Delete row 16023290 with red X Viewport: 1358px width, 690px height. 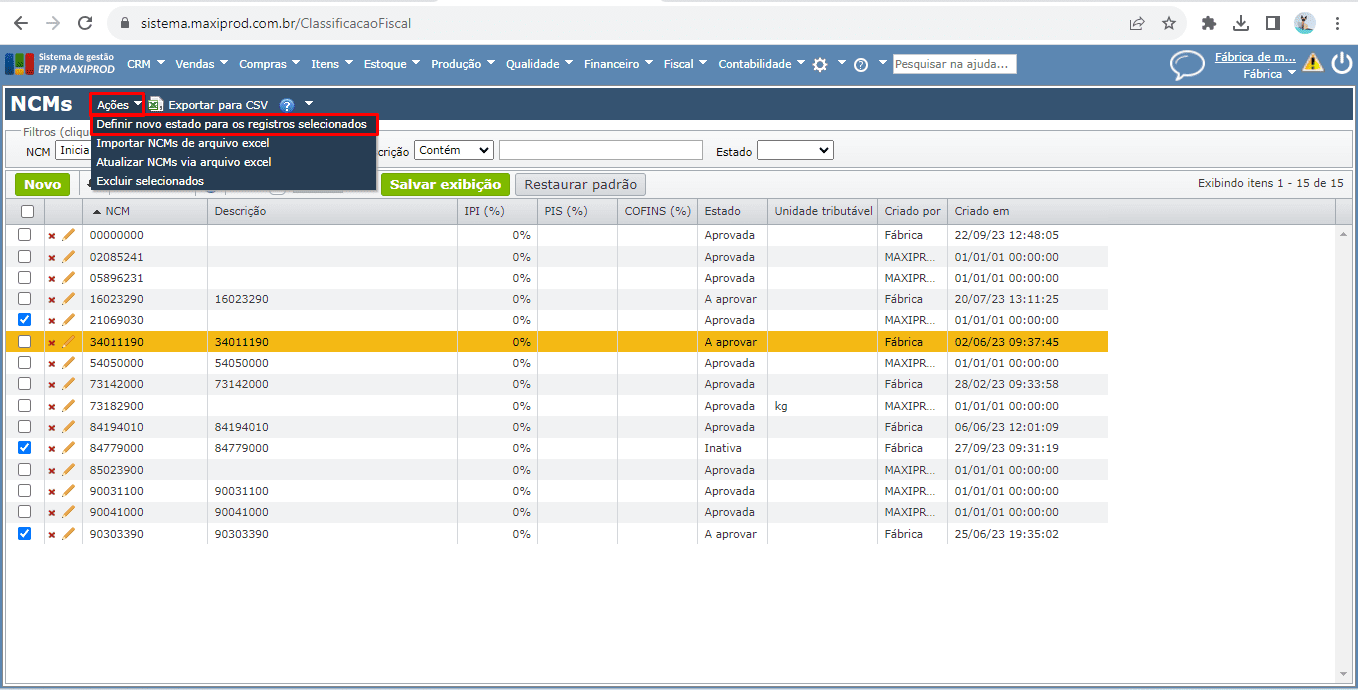[52, 300]
